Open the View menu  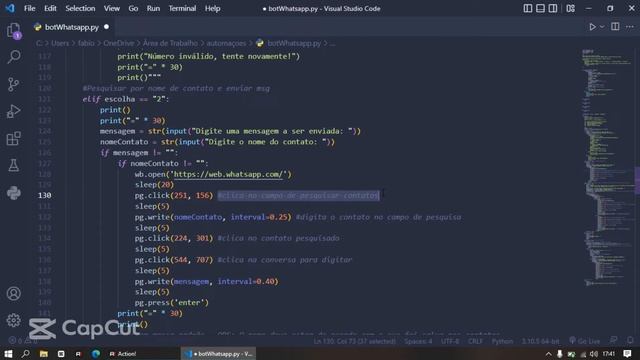pyautogui.click(x=111, y=8)
